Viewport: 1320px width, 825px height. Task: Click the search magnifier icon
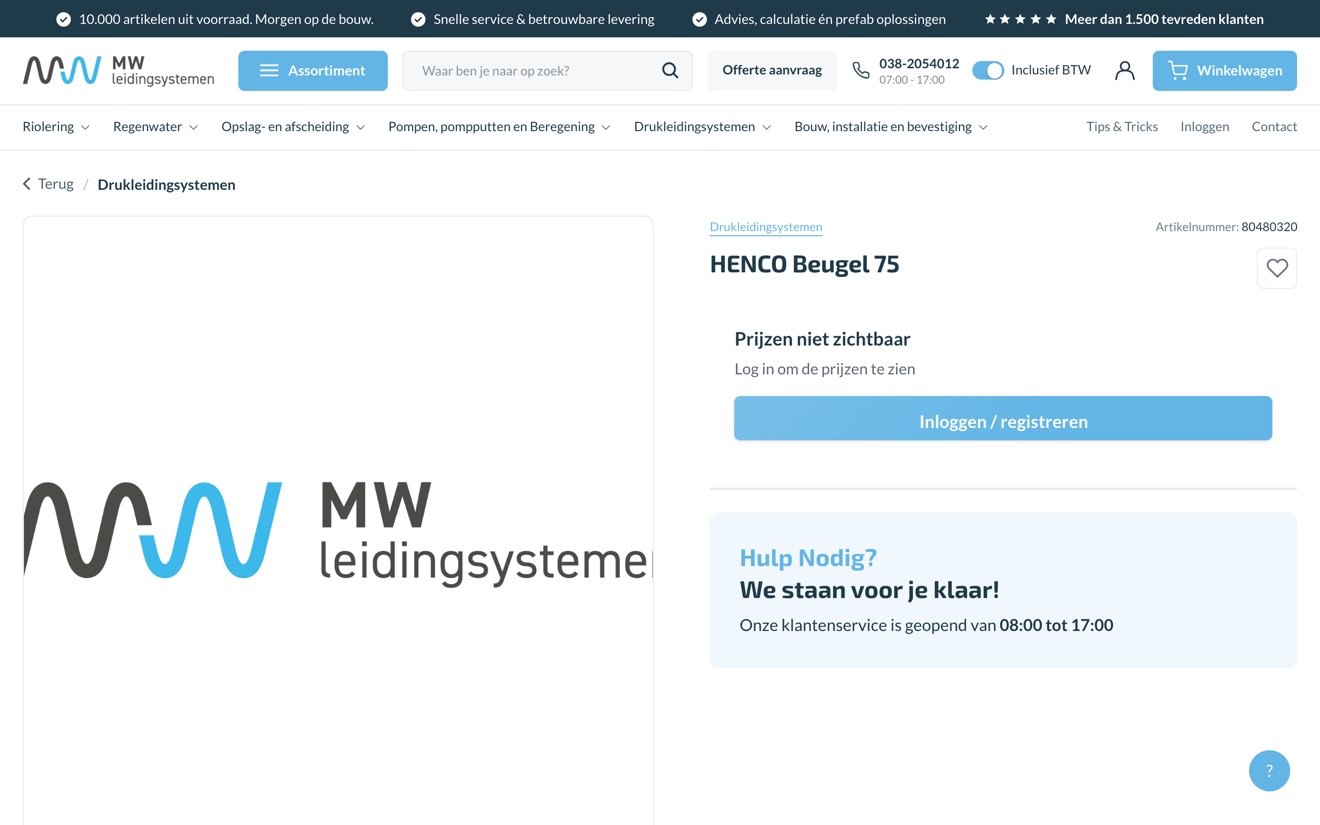670,71
